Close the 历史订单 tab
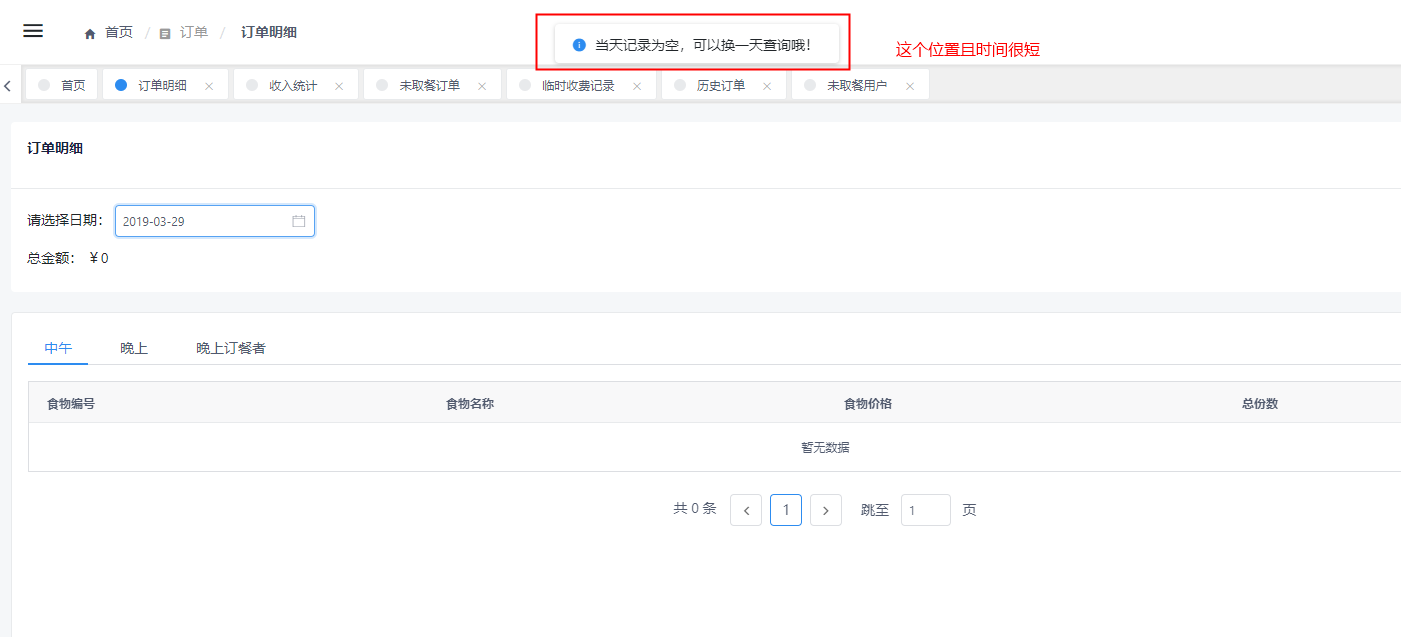 767,84
